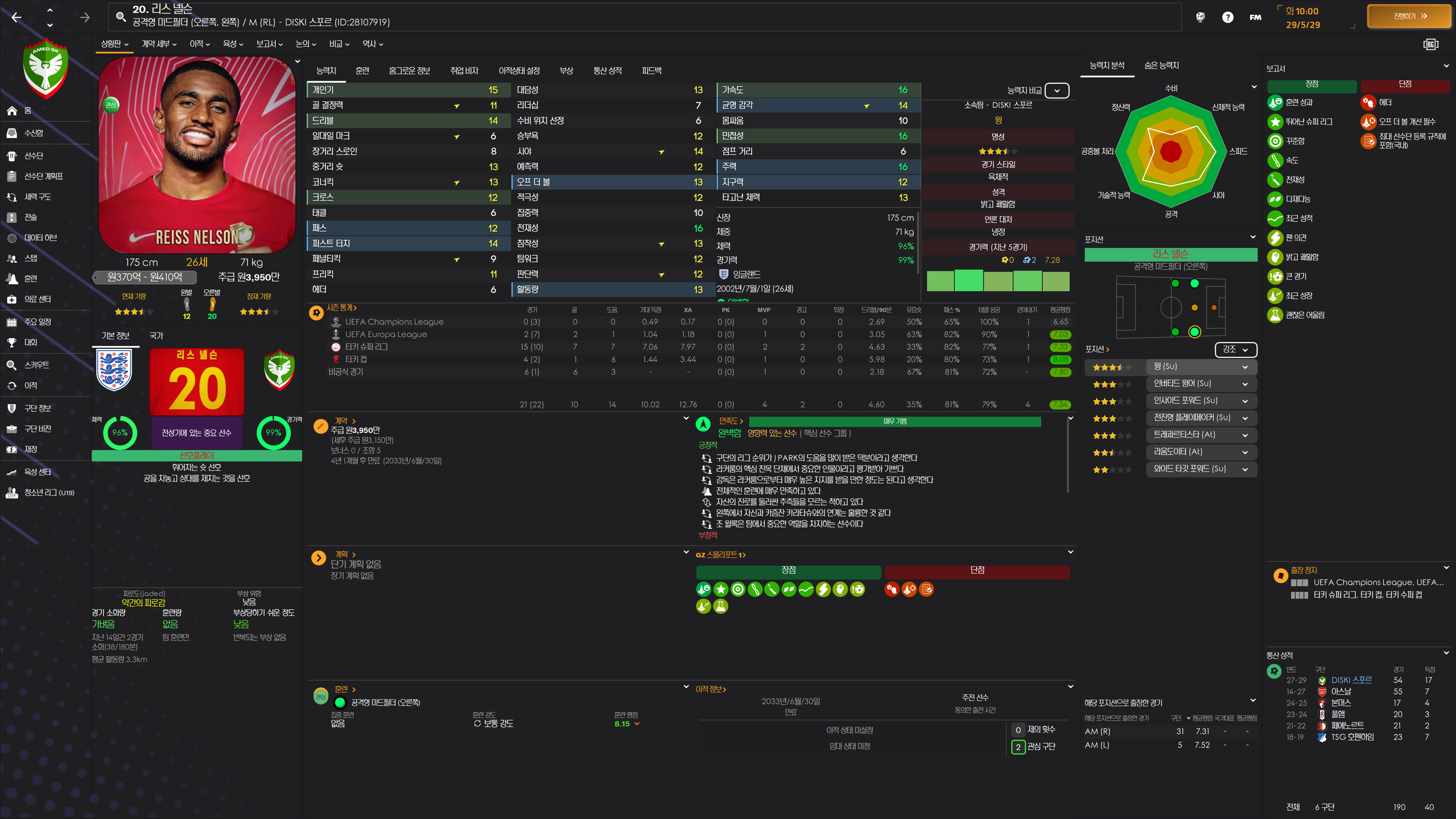This screenshot has height=819, width=1456.
Task: Select right attacking midfielder position dot
Action: point(1194,332)
